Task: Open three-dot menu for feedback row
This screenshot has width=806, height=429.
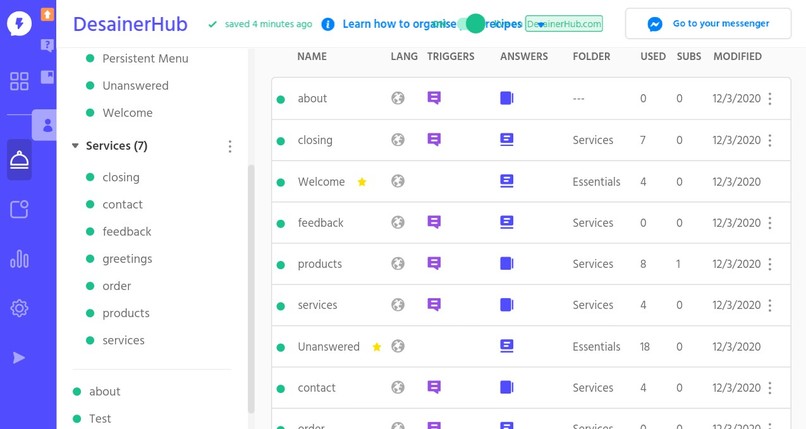Action: (770, 223)
